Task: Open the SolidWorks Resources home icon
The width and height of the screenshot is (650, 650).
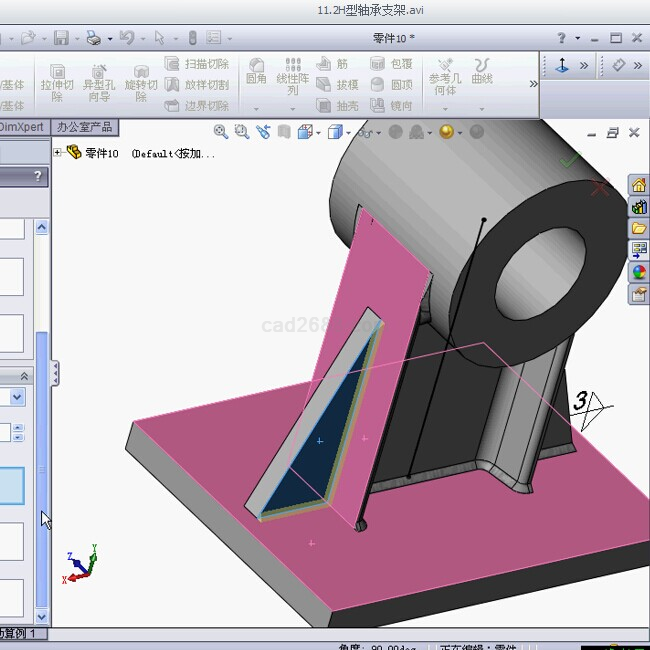Action: [638, 186]
